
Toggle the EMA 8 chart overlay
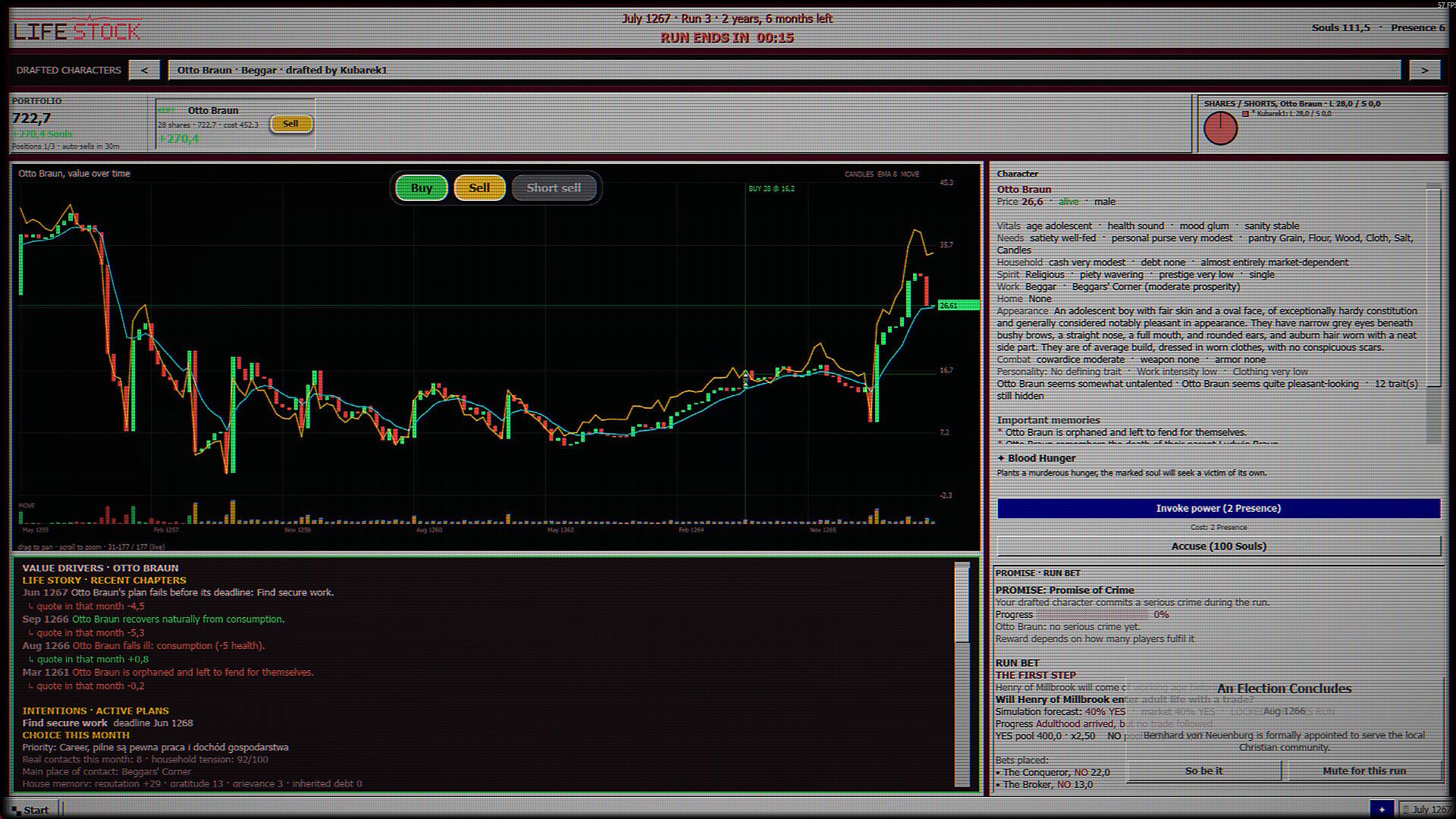(887, 174)
